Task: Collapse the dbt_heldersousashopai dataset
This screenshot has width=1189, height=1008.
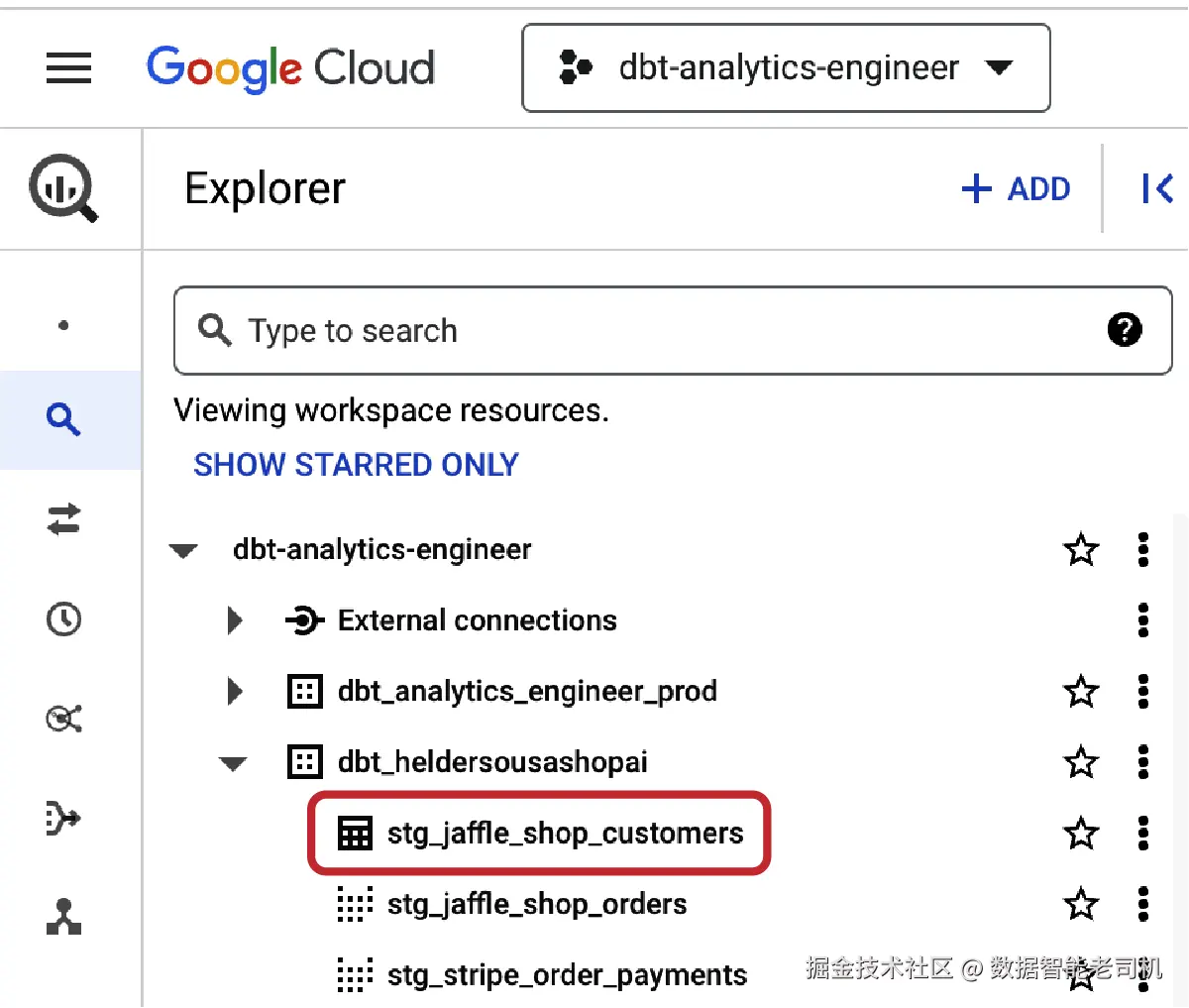Action: point(234,763)
